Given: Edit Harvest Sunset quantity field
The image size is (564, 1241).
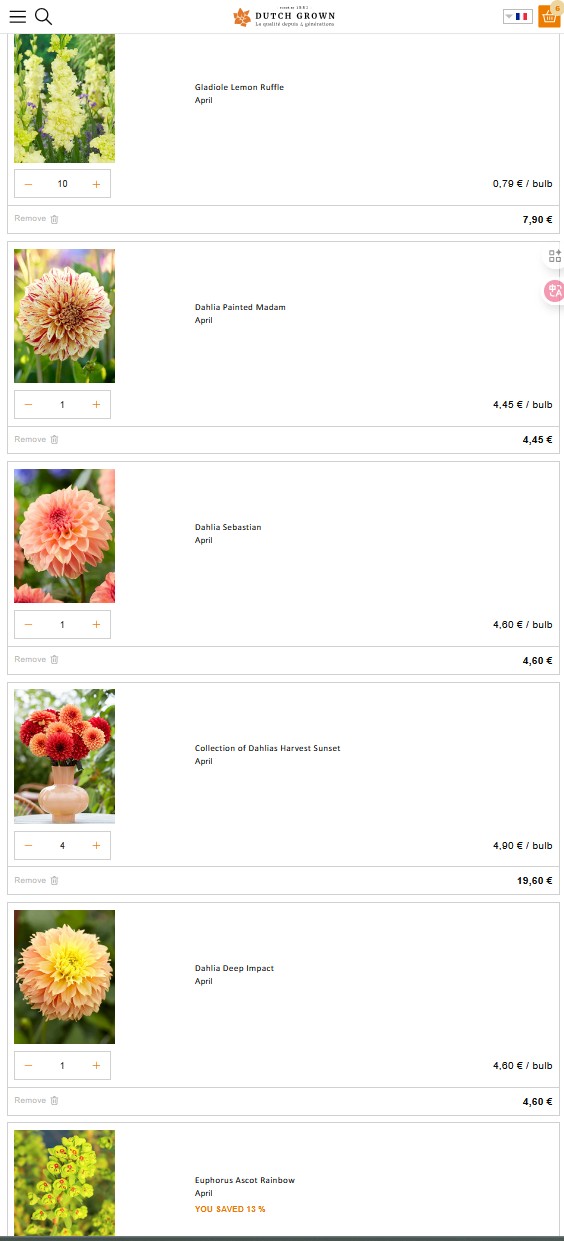Looking at the screenshot, I should pyautogui.click(x=62, y=846).
